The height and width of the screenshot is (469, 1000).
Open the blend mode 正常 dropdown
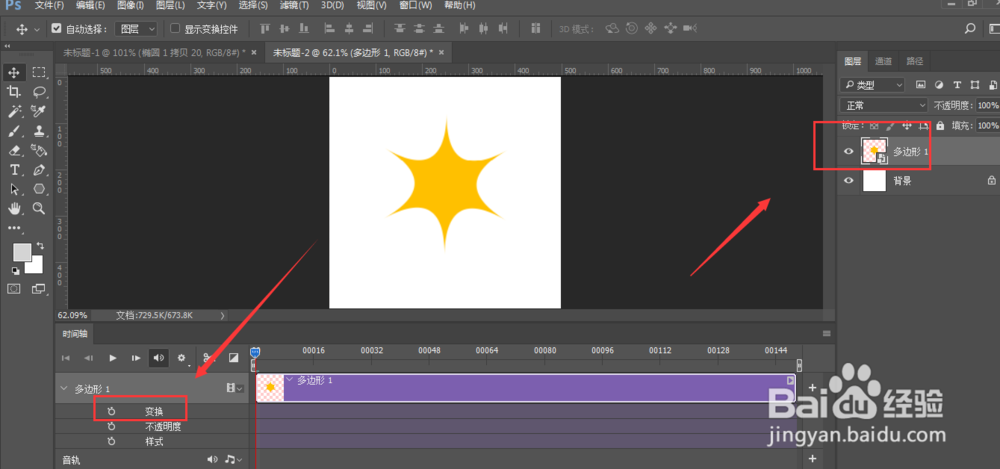pos(883,105)
